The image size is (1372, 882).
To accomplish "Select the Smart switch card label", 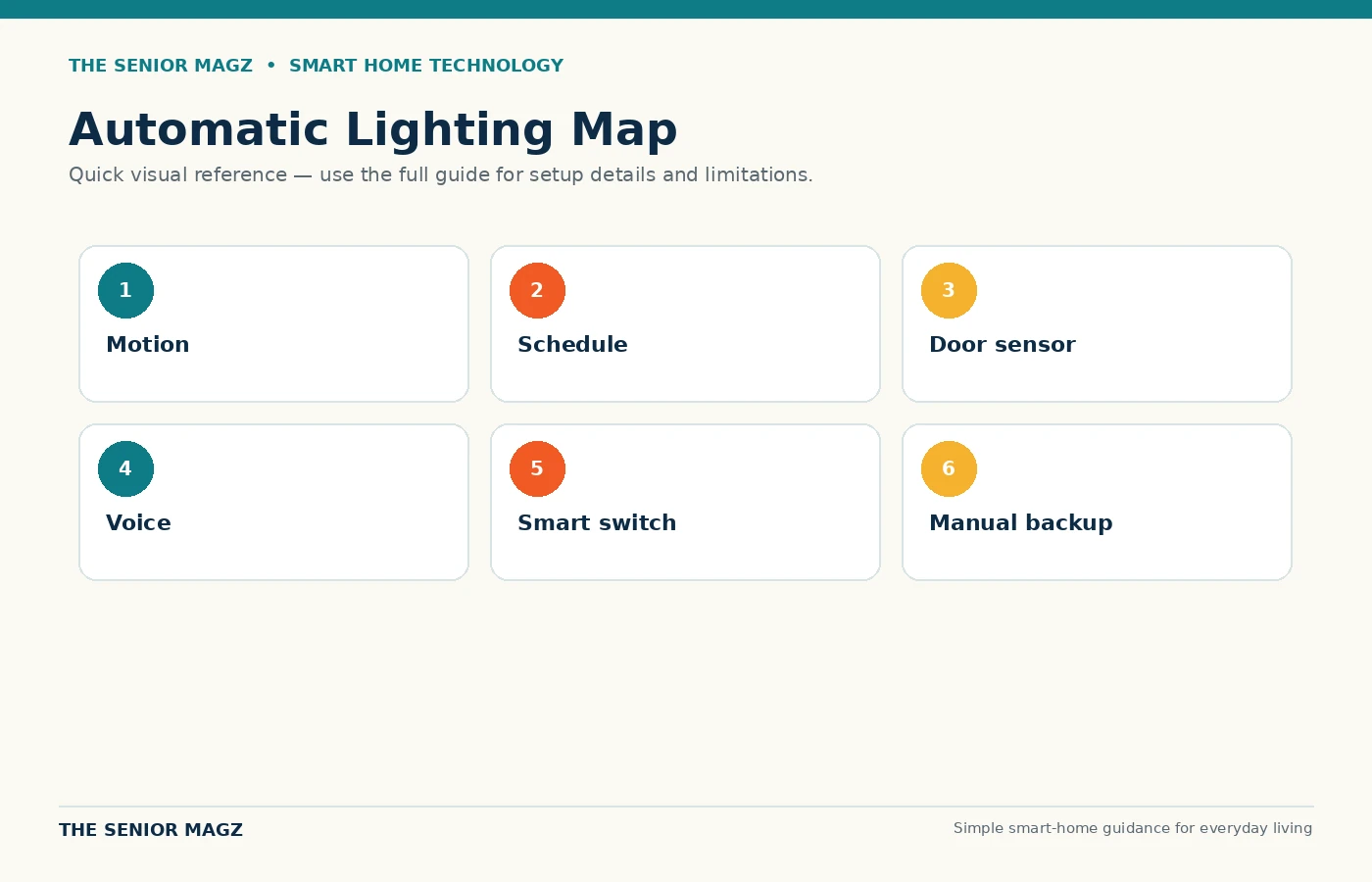I will pos(597,523).
